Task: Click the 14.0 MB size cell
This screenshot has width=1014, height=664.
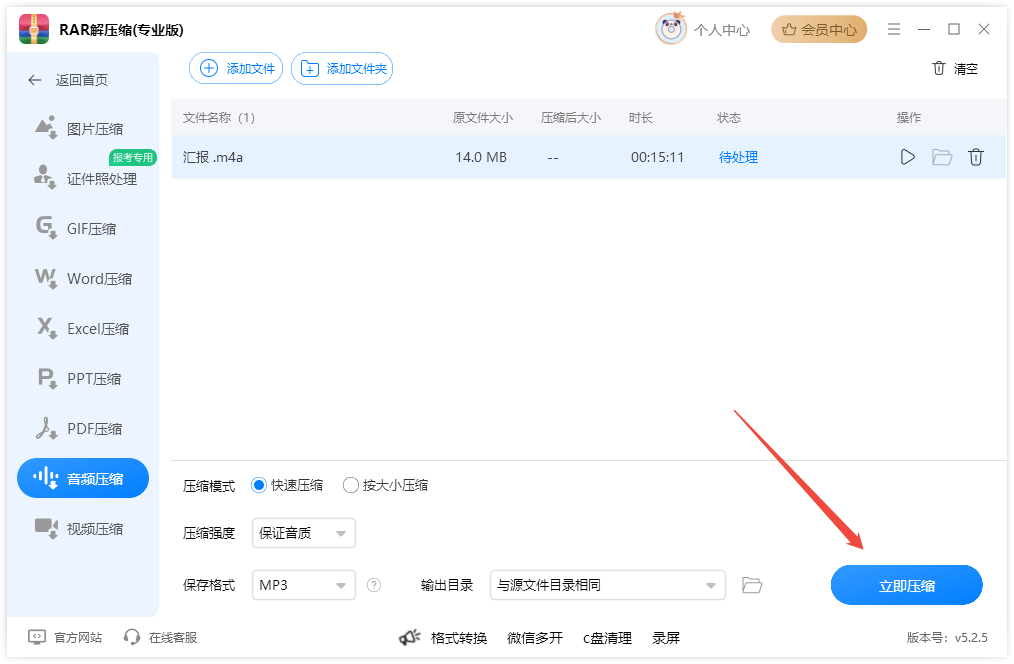Action: [x=480, y=157]
